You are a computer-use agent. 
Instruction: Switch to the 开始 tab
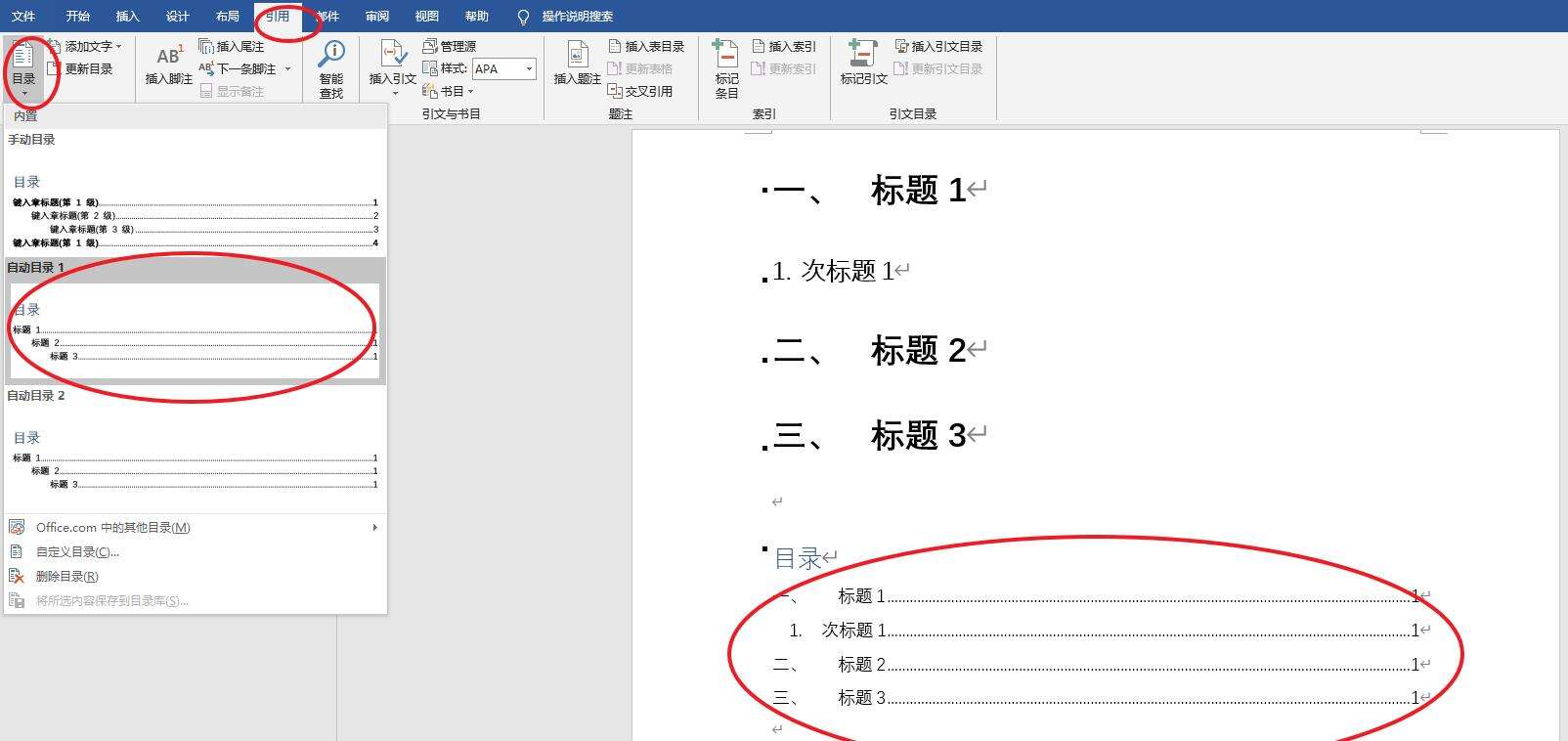point(78,17)
